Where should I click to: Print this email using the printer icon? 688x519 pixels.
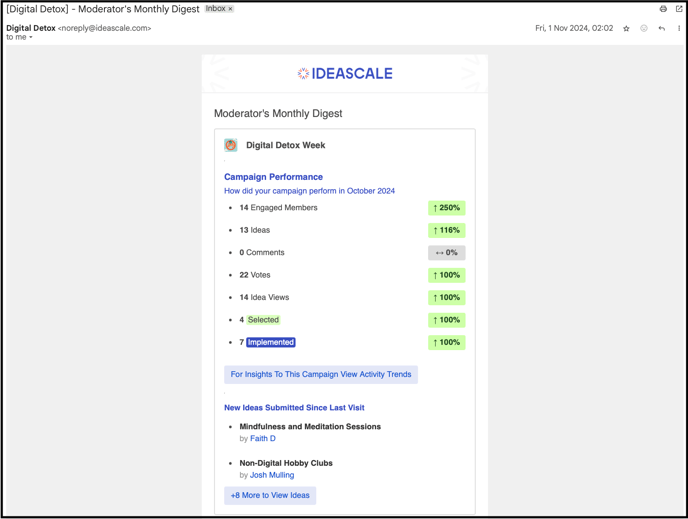click(663, 9)
